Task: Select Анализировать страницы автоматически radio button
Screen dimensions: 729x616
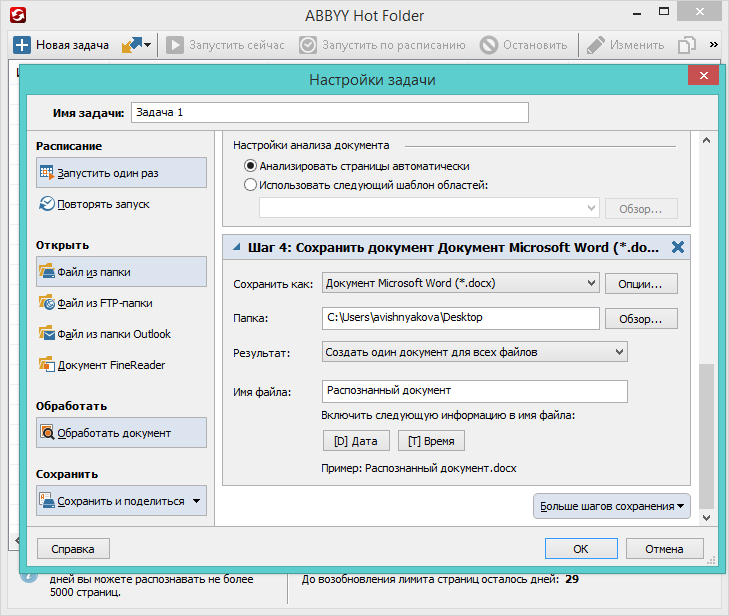Action: 250,166
